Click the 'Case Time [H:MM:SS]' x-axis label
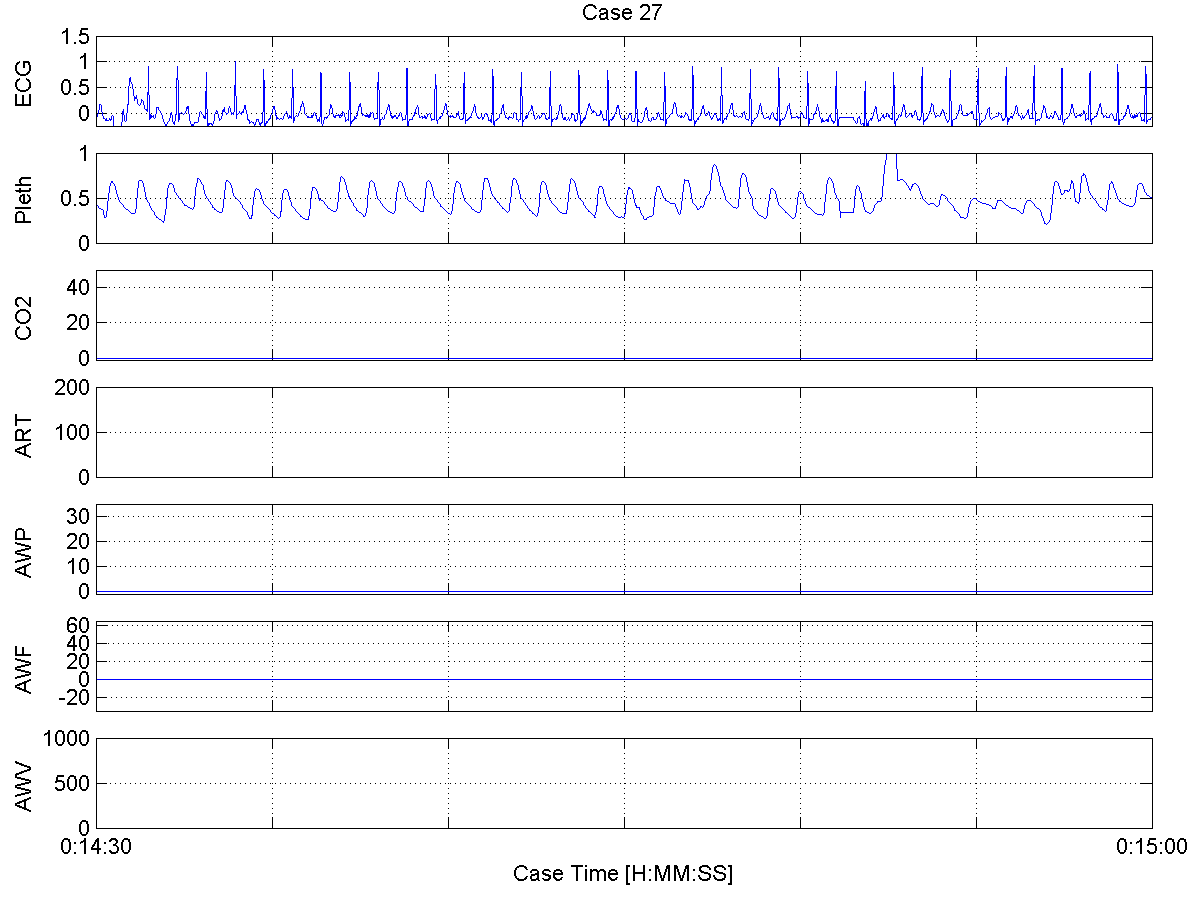This screenshot has height=900, width=1200. [623, 873]
